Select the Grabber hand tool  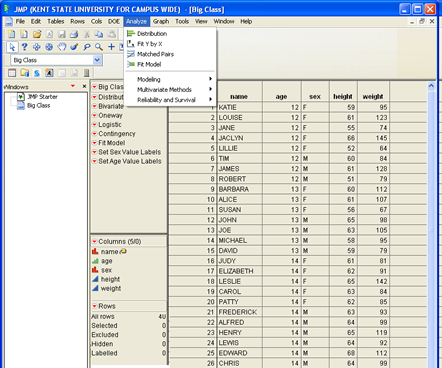tap(62, 47)
